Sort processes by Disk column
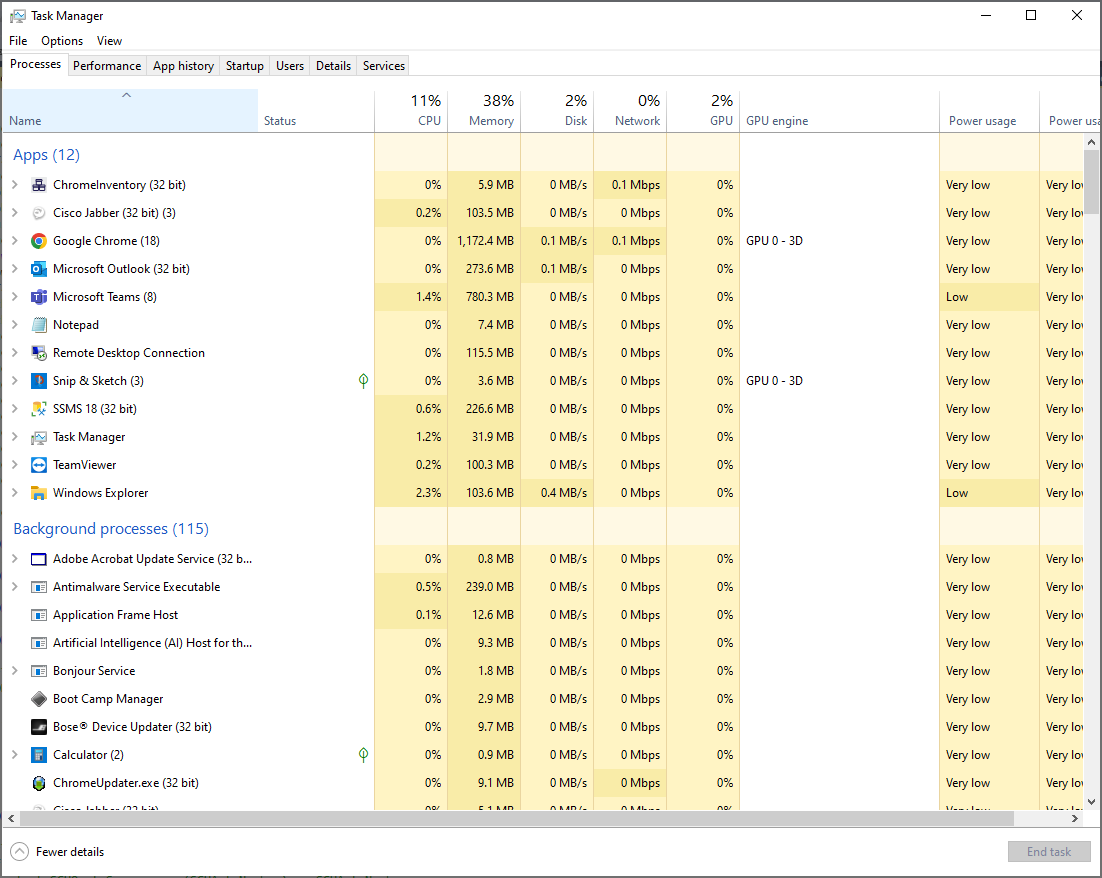 557,111
